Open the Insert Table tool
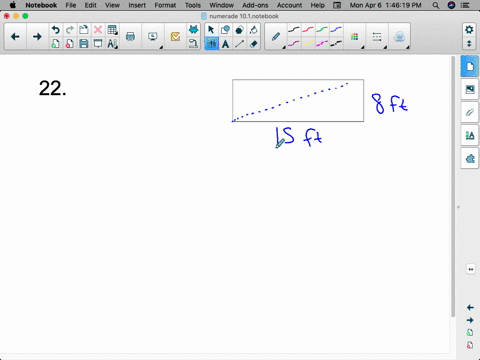Viewport: 480px width, 360px height. [112, 30]
